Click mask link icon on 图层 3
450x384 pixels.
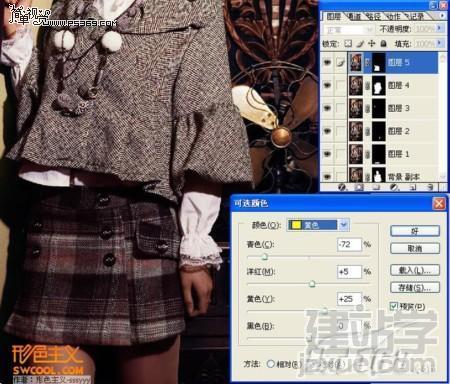[x=368, y=108]
